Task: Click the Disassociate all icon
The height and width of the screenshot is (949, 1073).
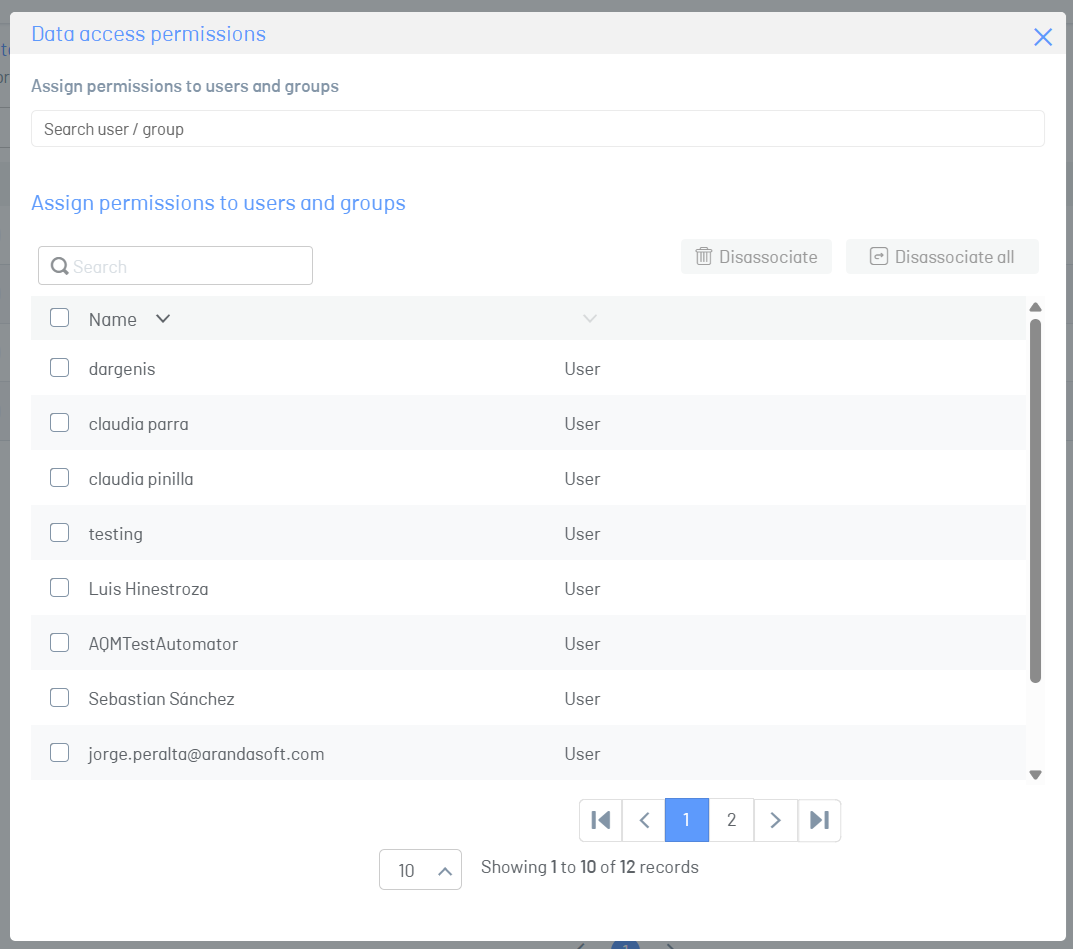Action: (879, 257)
